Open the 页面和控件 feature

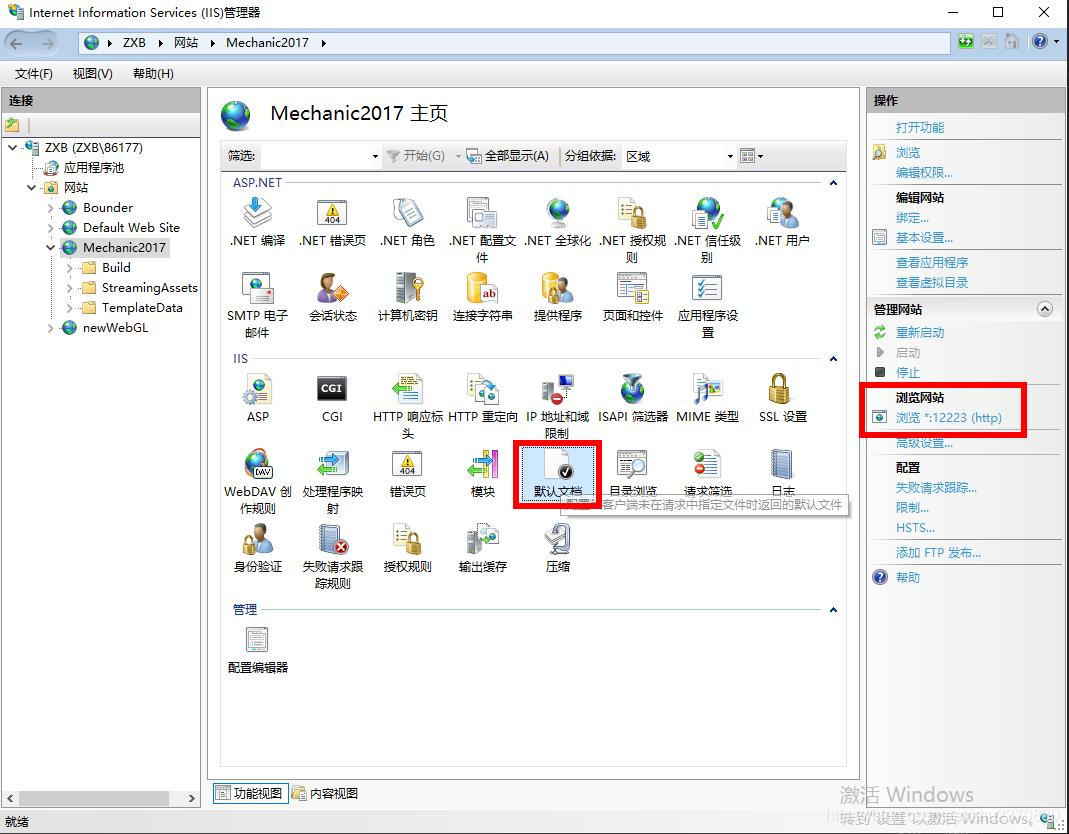pyautogui.click(x=633, y=297)
